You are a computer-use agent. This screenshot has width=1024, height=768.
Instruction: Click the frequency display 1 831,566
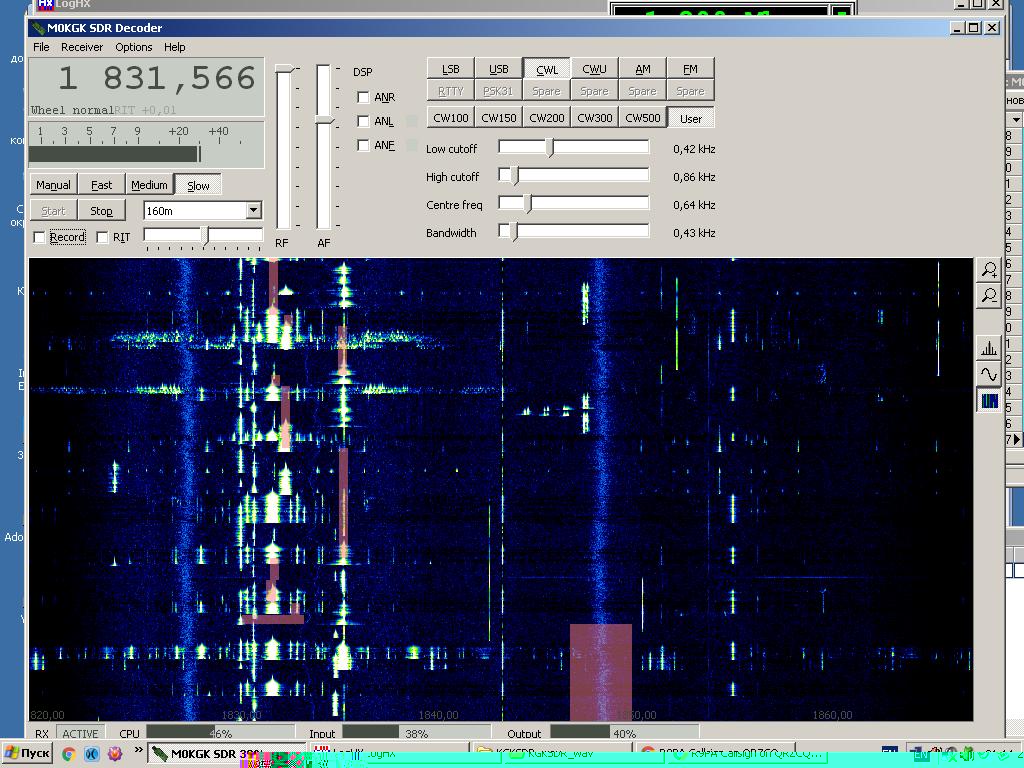(x=146, y=80)
